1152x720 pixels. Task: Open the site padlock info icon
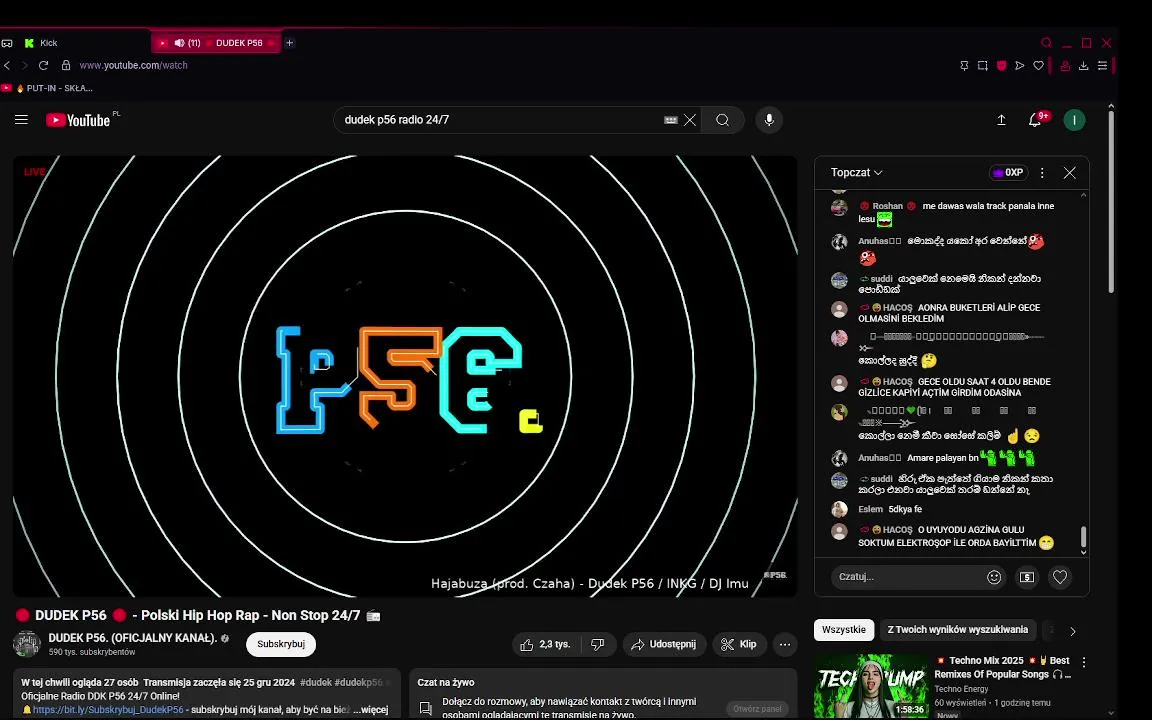tap(66, 65)
